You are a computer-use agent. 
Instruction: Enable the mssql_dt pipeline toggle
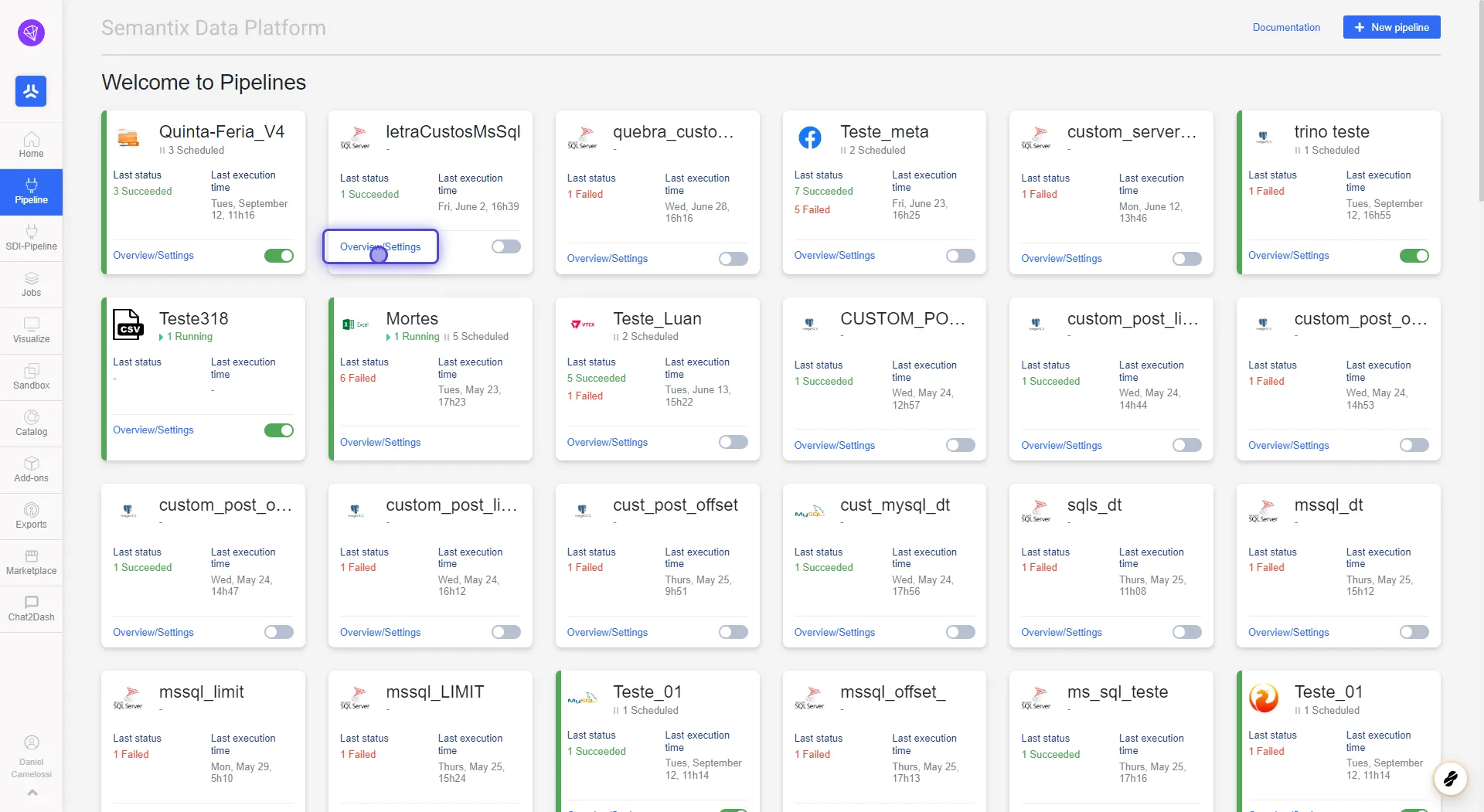point(1414,632)
